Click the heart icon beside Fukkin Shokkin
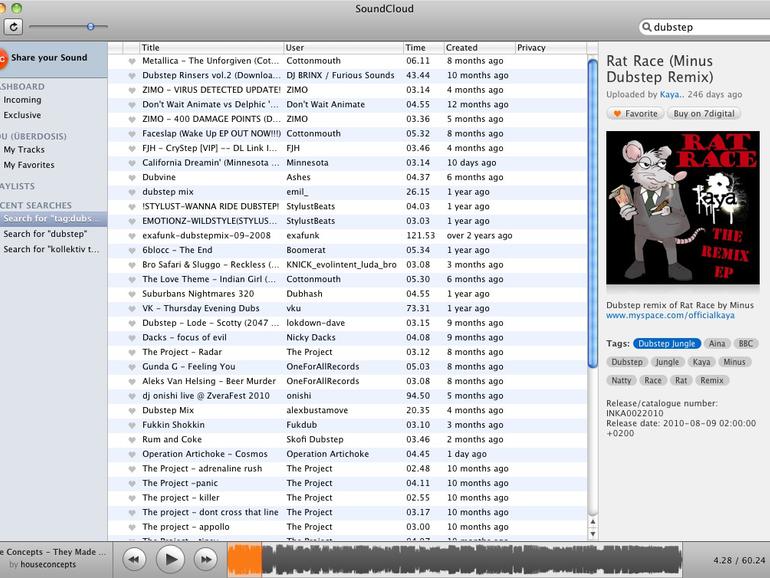This screenshot has width=770, height=578. coord(132,425)
